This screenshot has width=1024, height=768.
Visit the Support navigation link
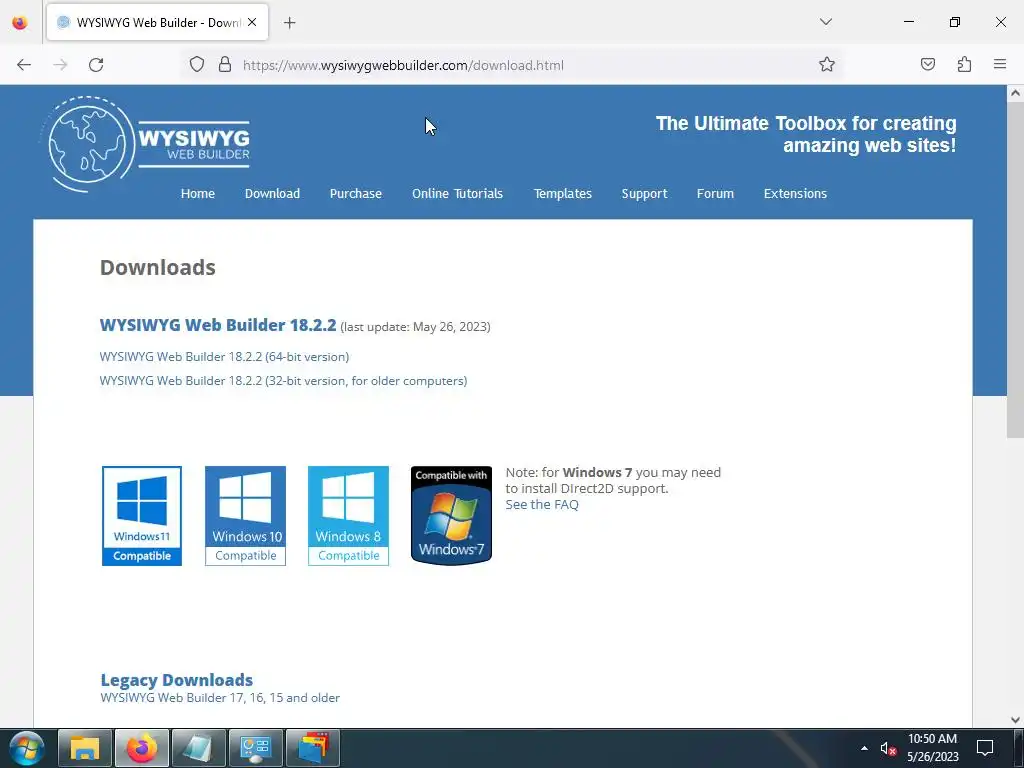pyautogui.click(x=644, y=193)
